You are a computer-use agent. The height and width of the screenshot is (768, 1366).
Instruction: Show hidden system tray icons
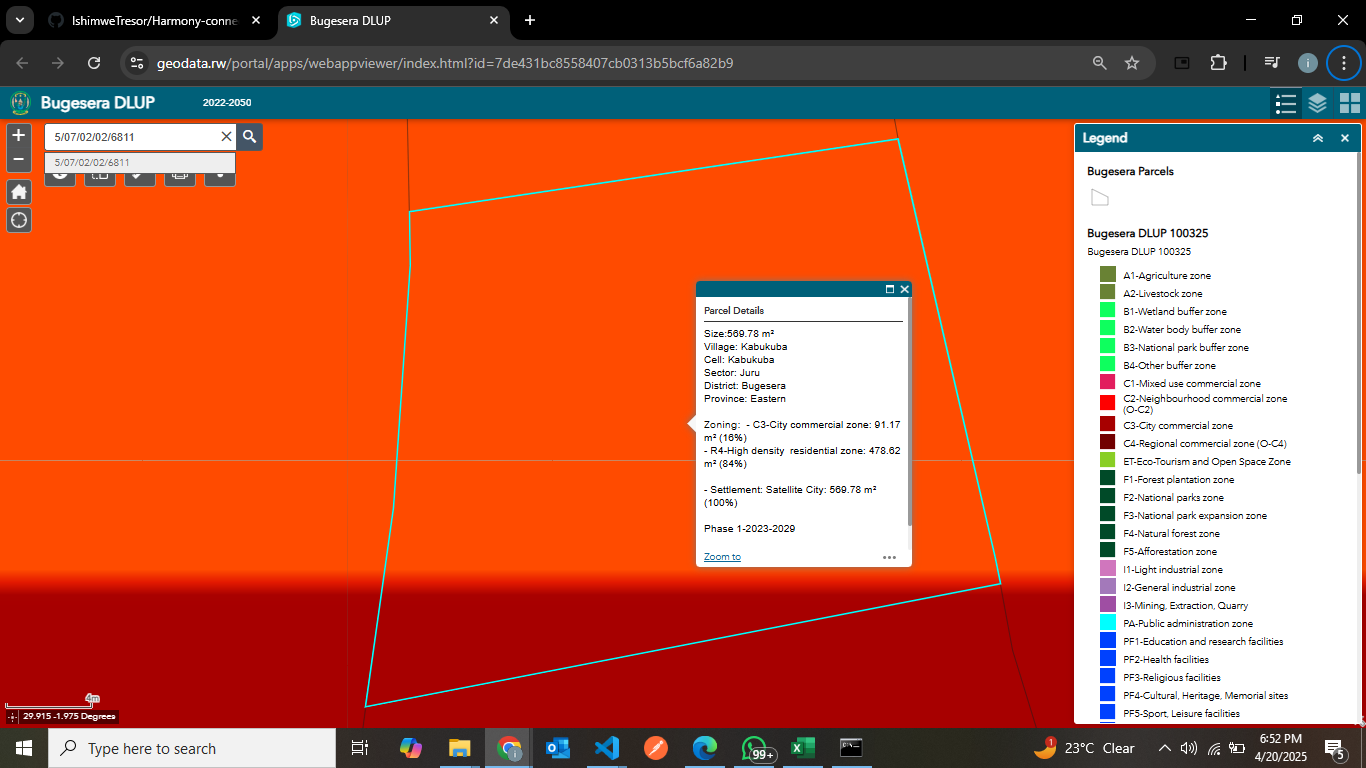tap(1164, 748)
